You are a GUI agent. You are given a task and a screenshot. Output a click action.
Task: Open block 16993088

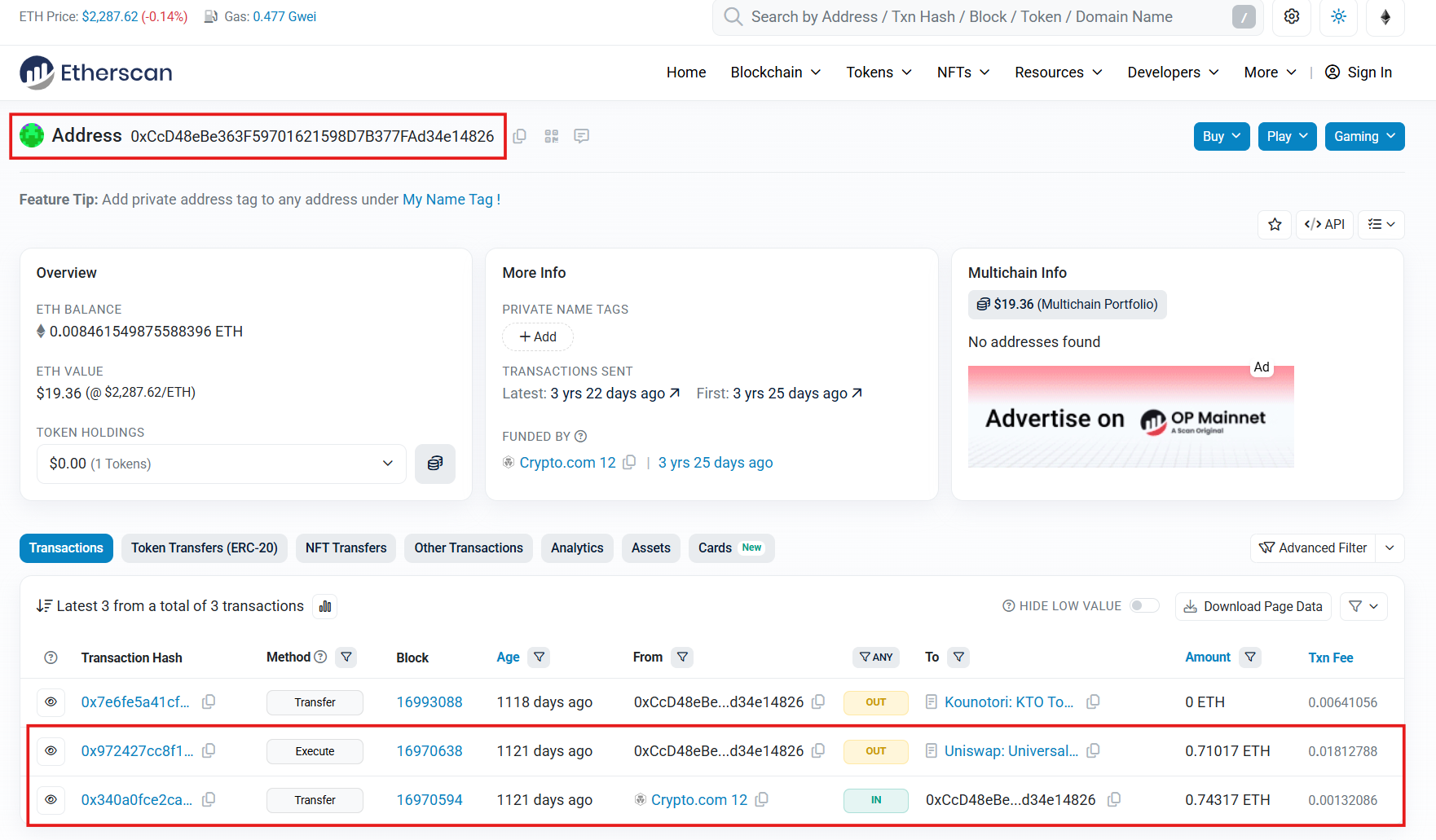pos(429,701)
